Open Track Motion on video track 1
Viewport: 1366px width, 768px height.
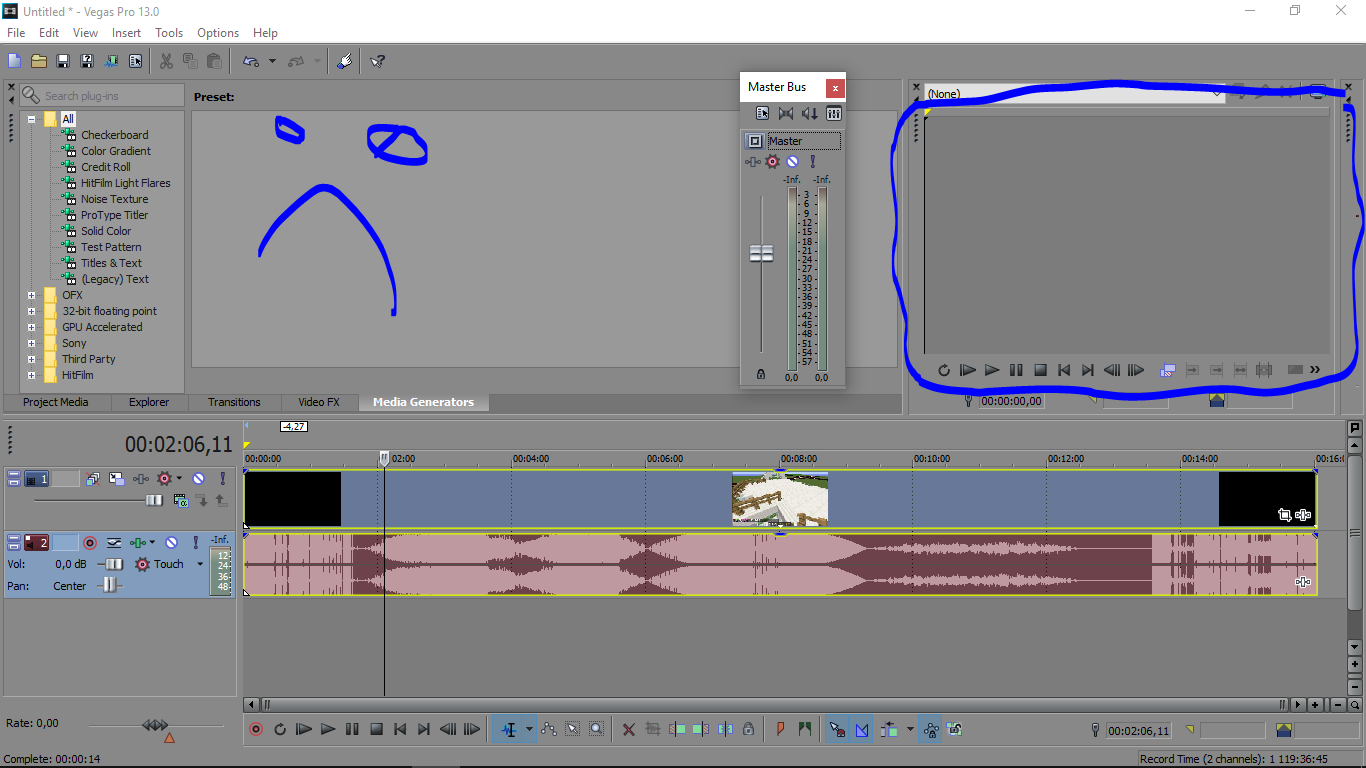click(x=117, y=479)
